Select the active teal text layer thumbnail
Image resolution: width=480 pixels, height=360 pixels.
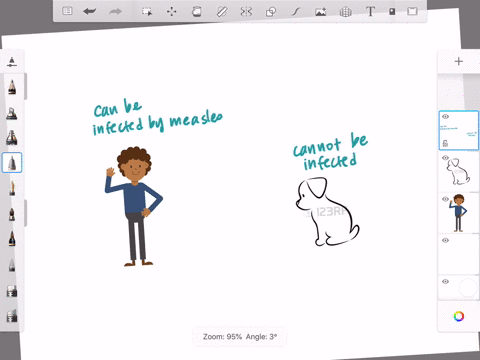click(x=459, y=130)
